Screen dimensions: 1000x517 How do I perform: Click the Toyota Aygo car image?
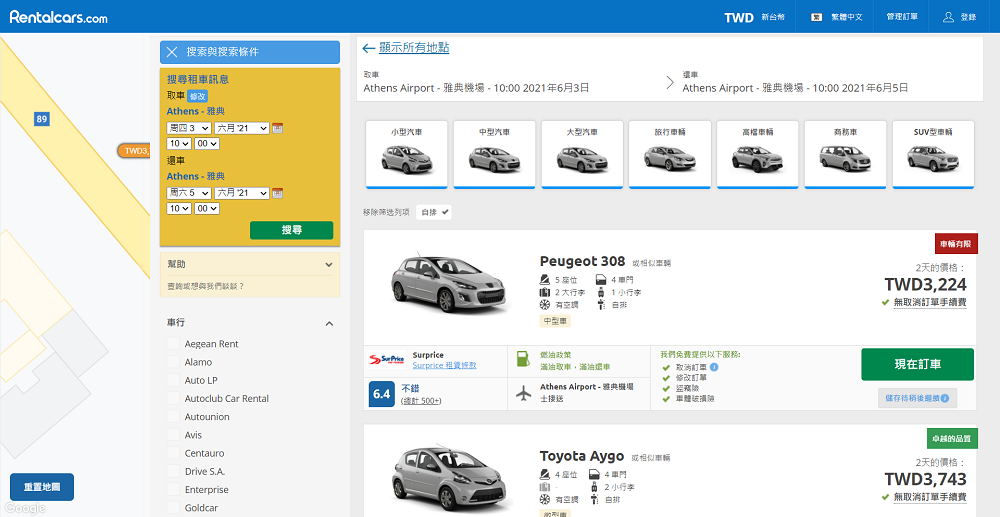click(450, 480)
